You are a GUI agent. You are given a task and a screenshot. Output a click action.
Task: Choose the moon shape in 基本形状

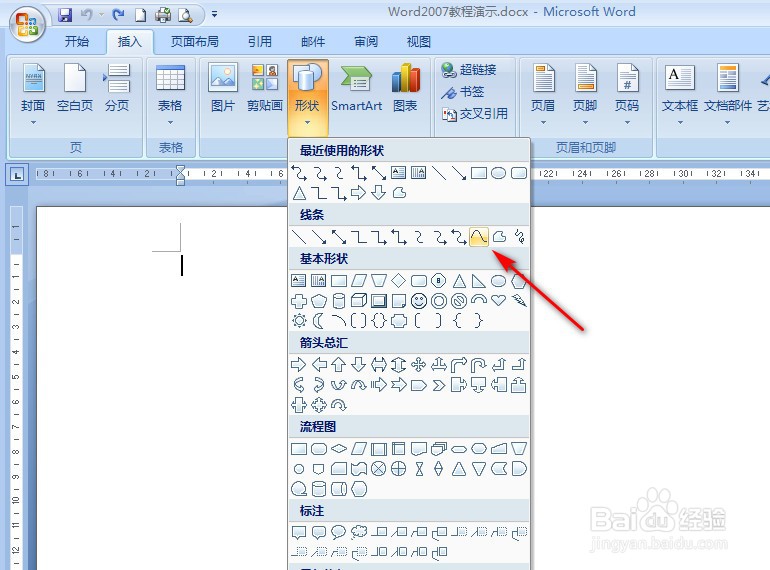[319, 321]
